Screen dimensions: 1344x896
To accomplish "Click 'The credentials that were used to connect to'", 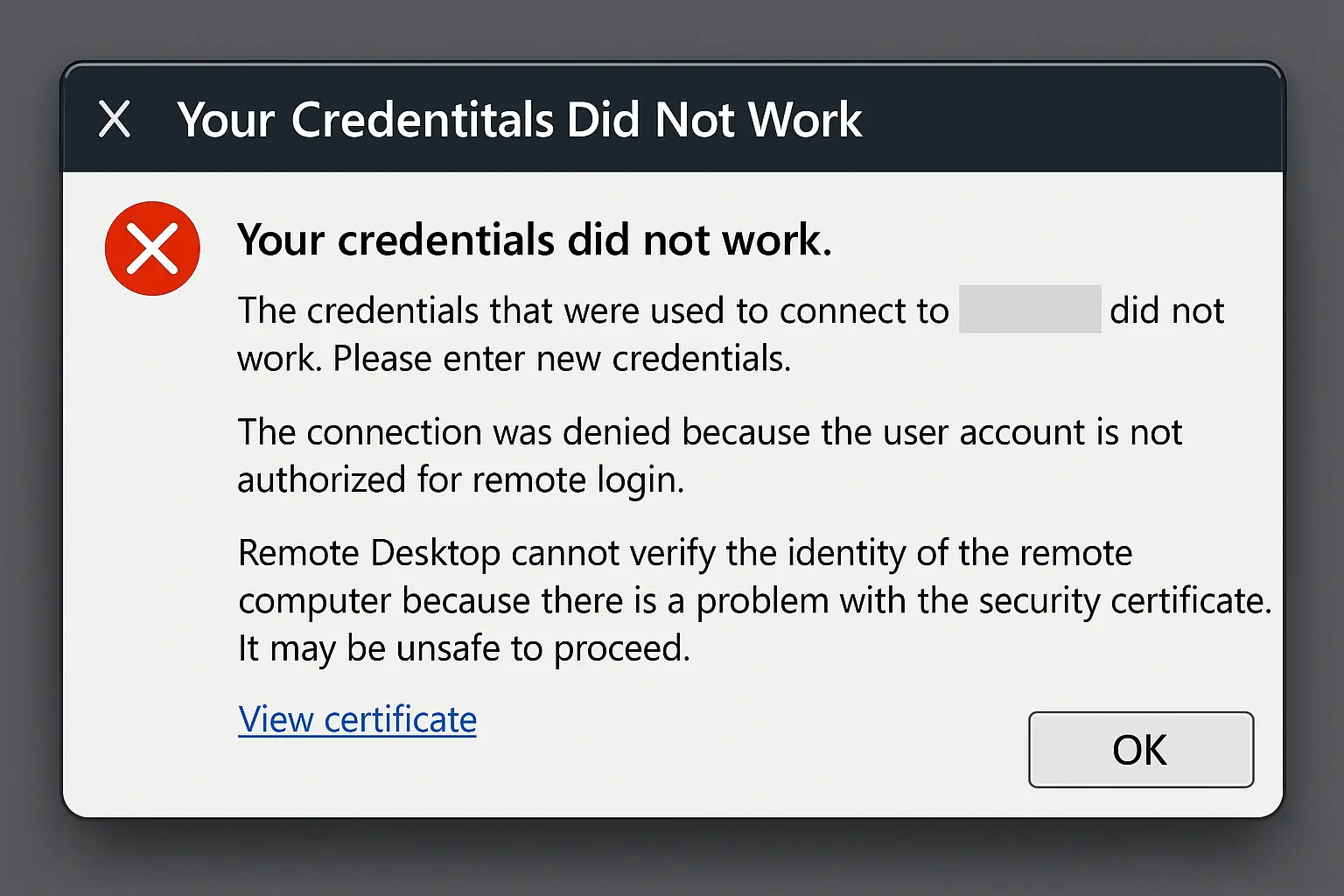I will 592,311.
